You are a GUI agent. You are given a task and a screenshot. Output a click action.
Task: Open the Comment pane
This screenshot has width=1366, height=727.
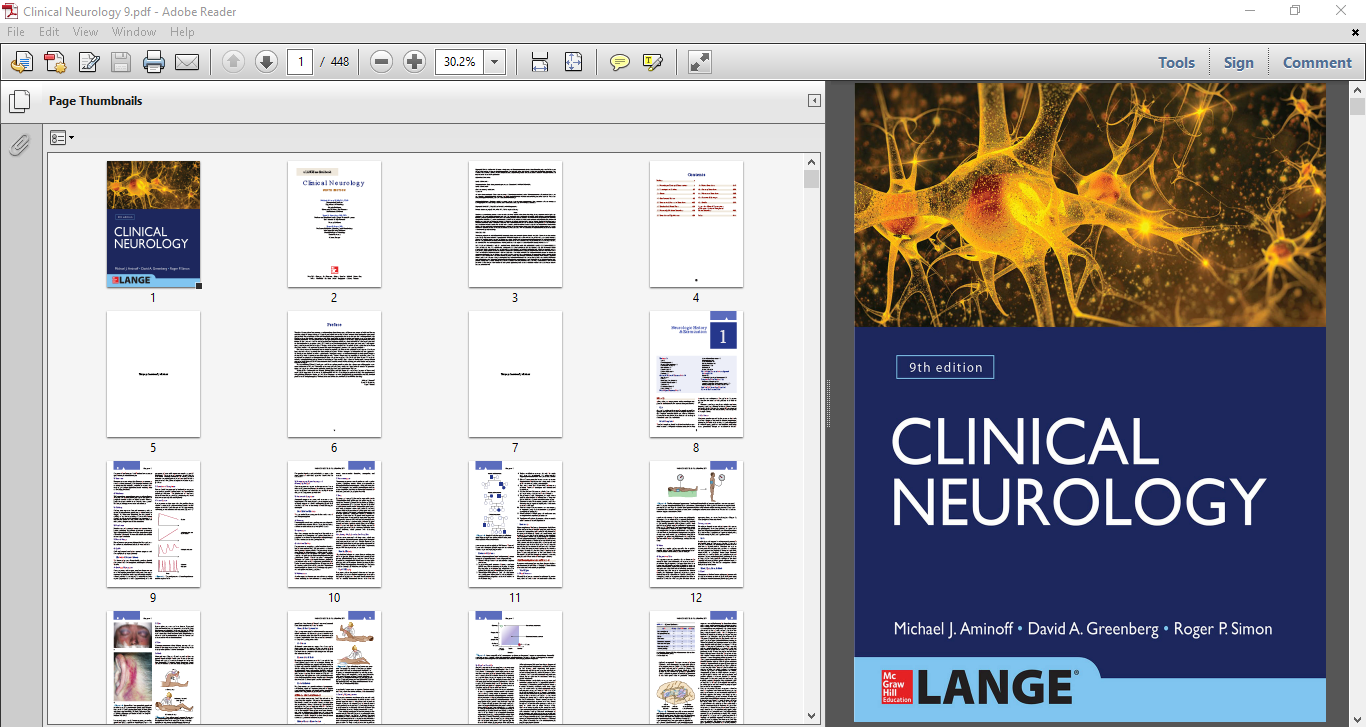coord(1317,62)
